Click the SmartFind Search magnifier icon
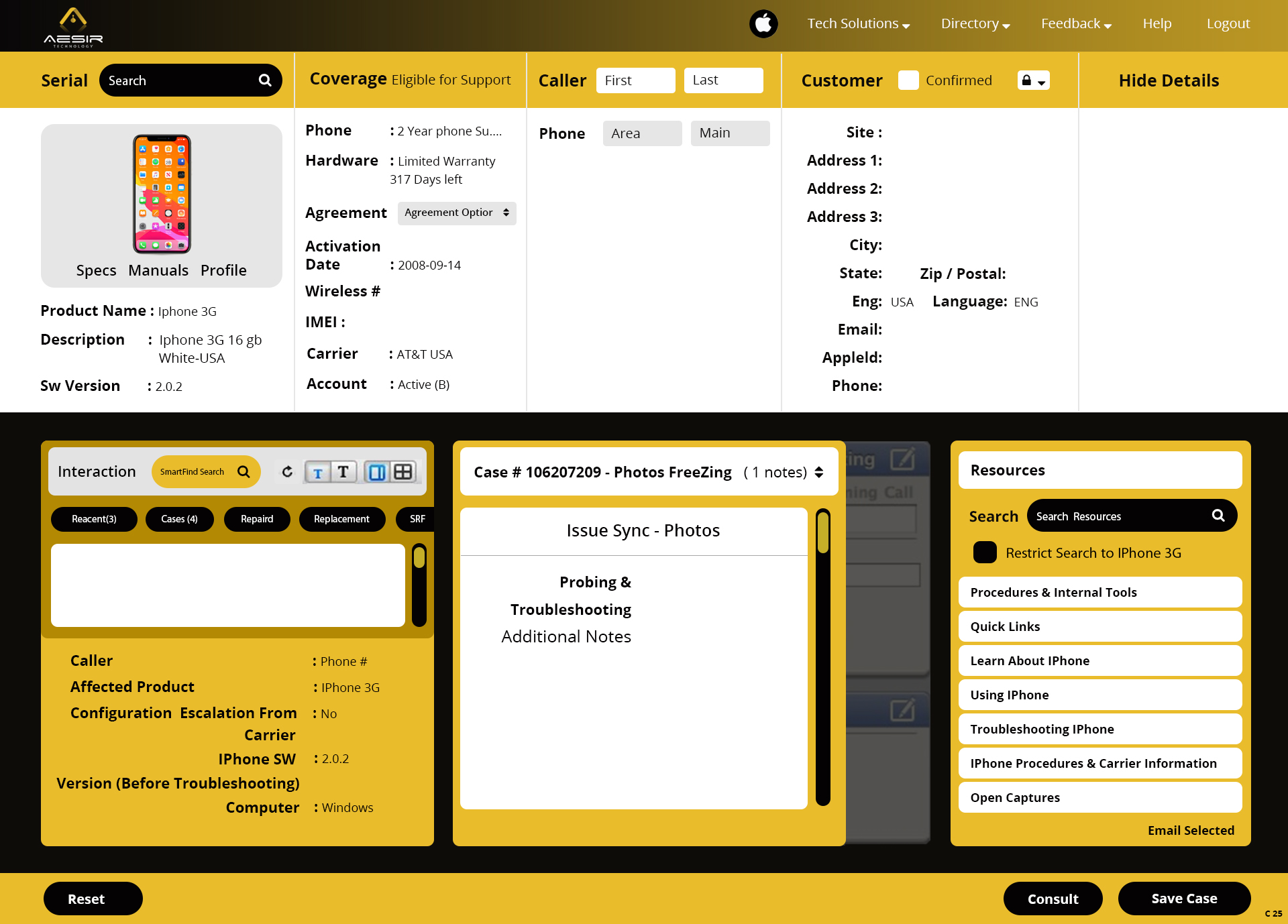The width and height of the screenshot is (1288, 924). pyautogui.click(x=244, y=472)
